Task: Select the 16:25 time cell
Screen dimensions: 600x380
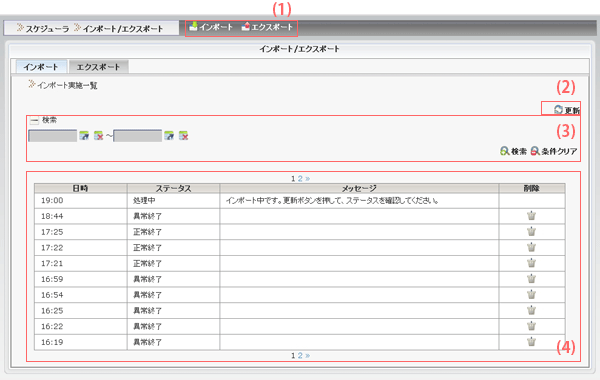Action: [x=81, y=310]
